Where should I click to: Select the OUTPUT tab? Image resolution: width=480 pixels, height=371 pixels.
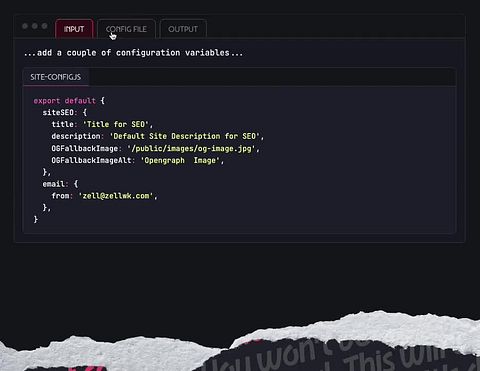(183, 29)
